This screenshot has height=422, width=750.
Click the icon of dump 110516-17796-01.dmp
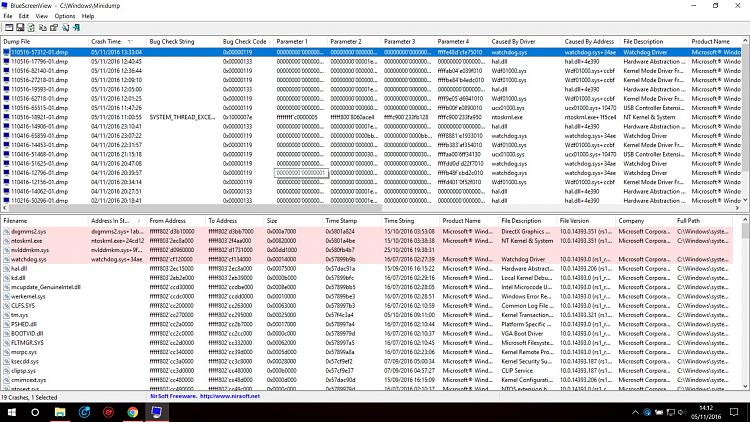pos(6,61)
